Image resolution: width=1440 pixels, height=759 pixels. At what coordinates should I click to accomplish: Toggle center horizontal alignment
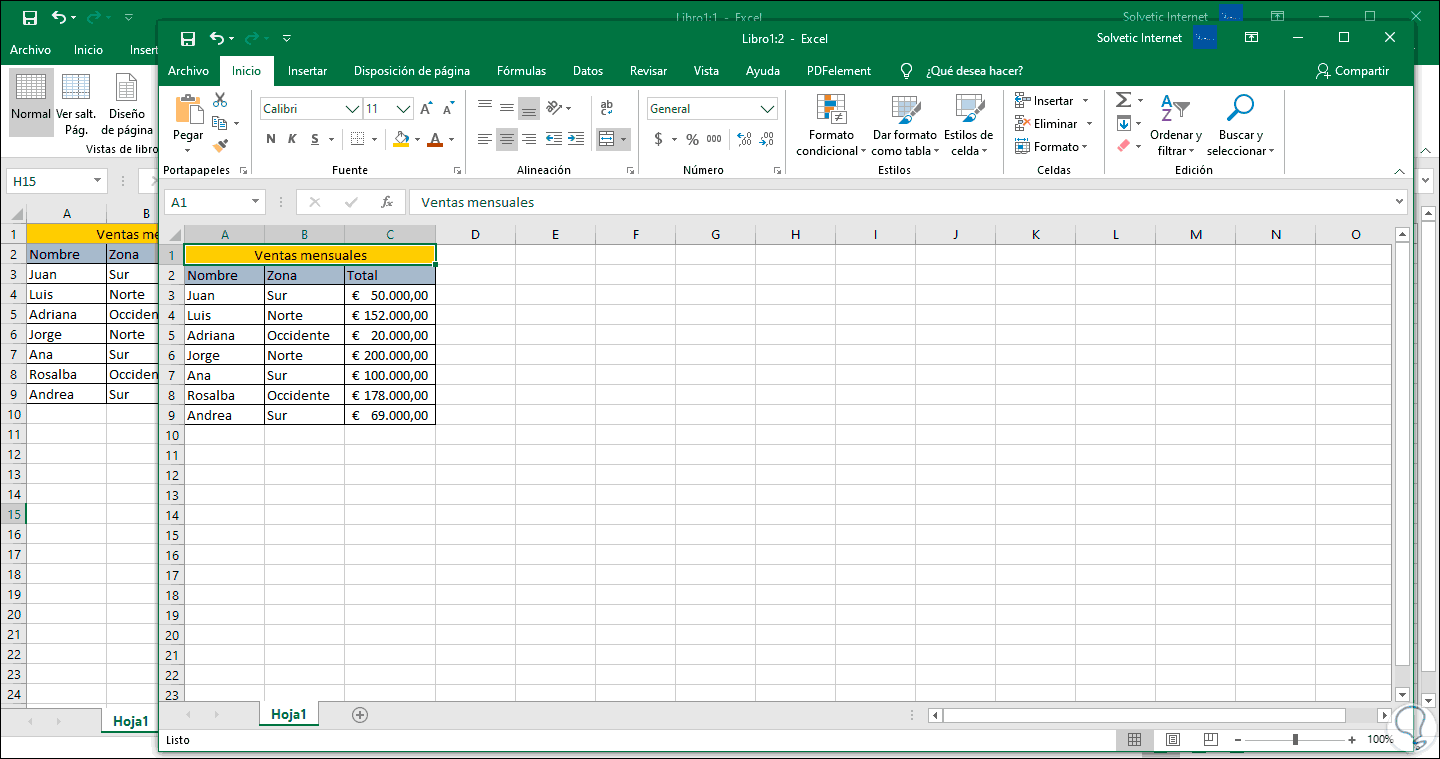click(x=507, y=139)
